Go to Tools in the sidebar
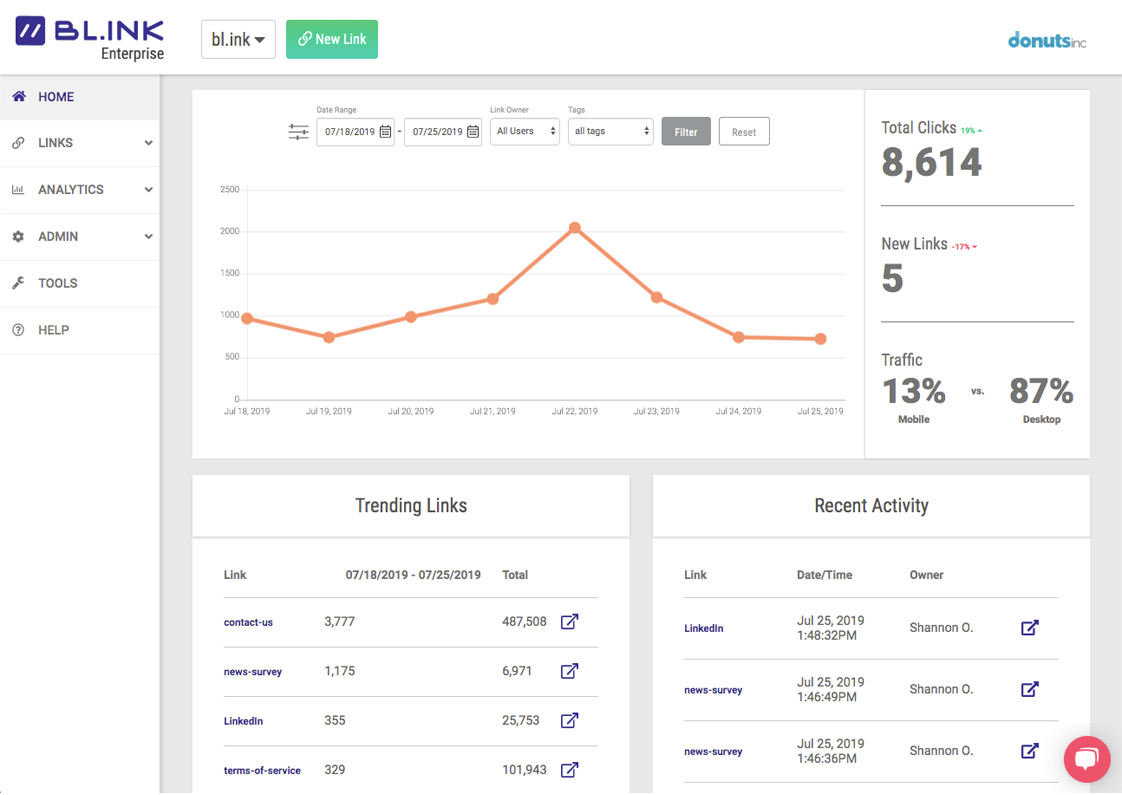1122x795 pixels. [58, 284]
